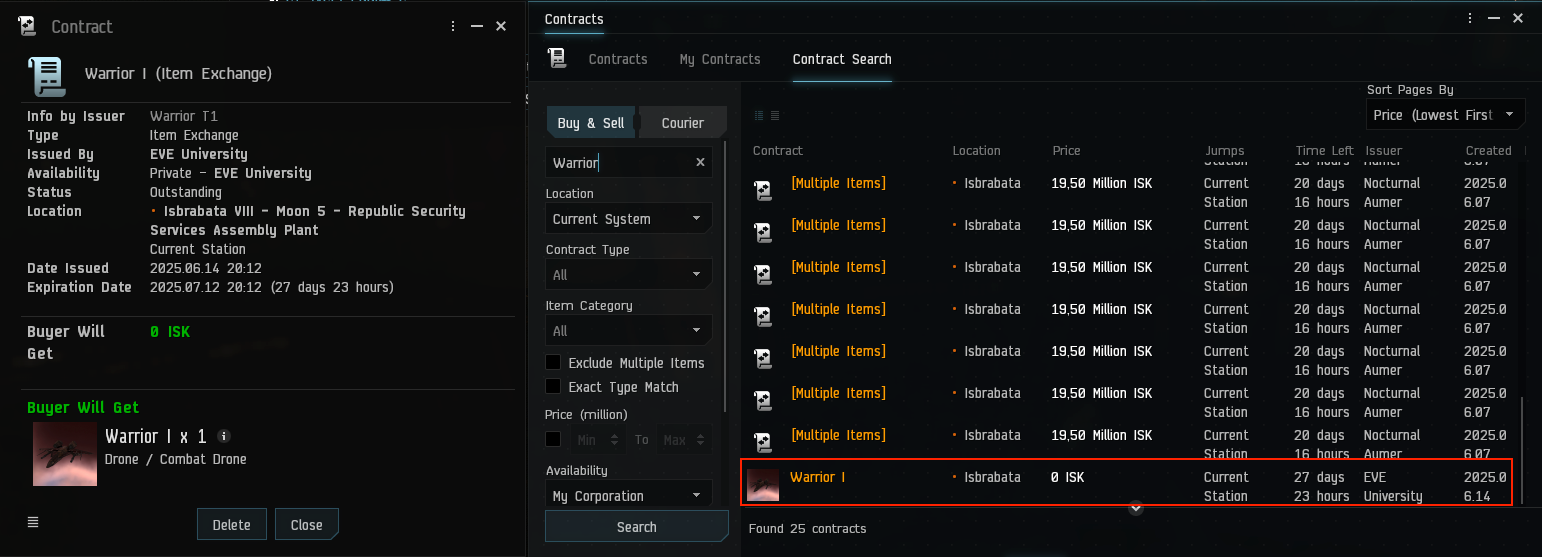
Task: Click the Warrior I drone thumbnail in results
Action: 763,485
